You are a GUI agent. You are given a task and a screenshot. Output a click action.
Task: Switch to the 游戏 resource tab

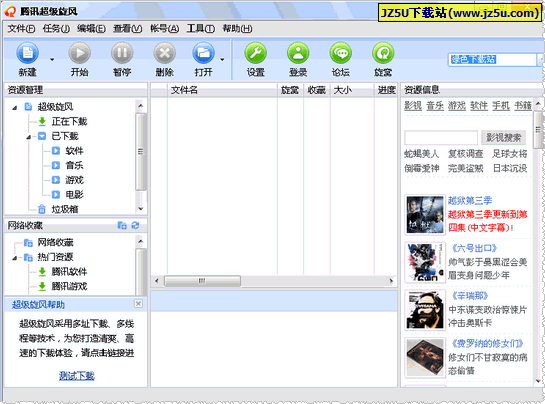tap(457, 106)
